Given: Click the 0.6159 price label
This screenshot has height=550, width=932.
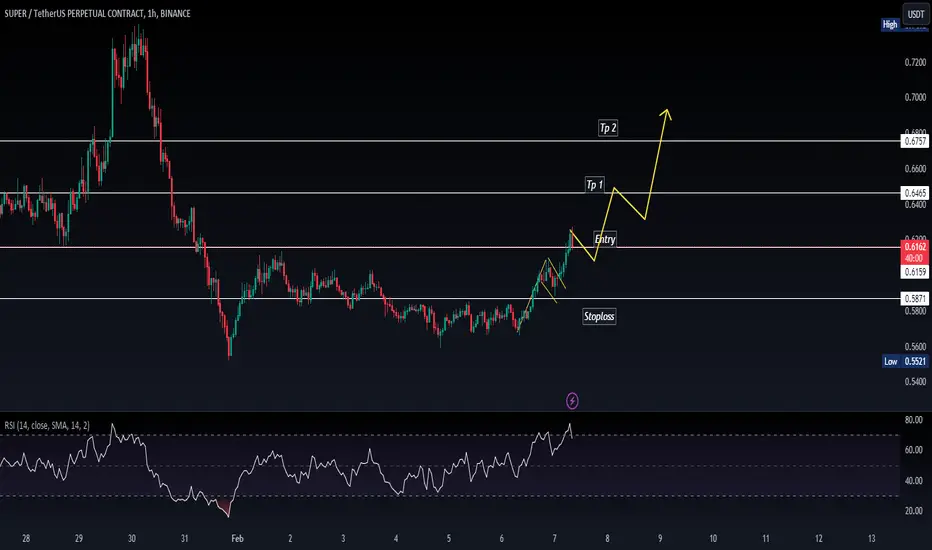Looking at the screenshot, I should click(x=915, y=272).
